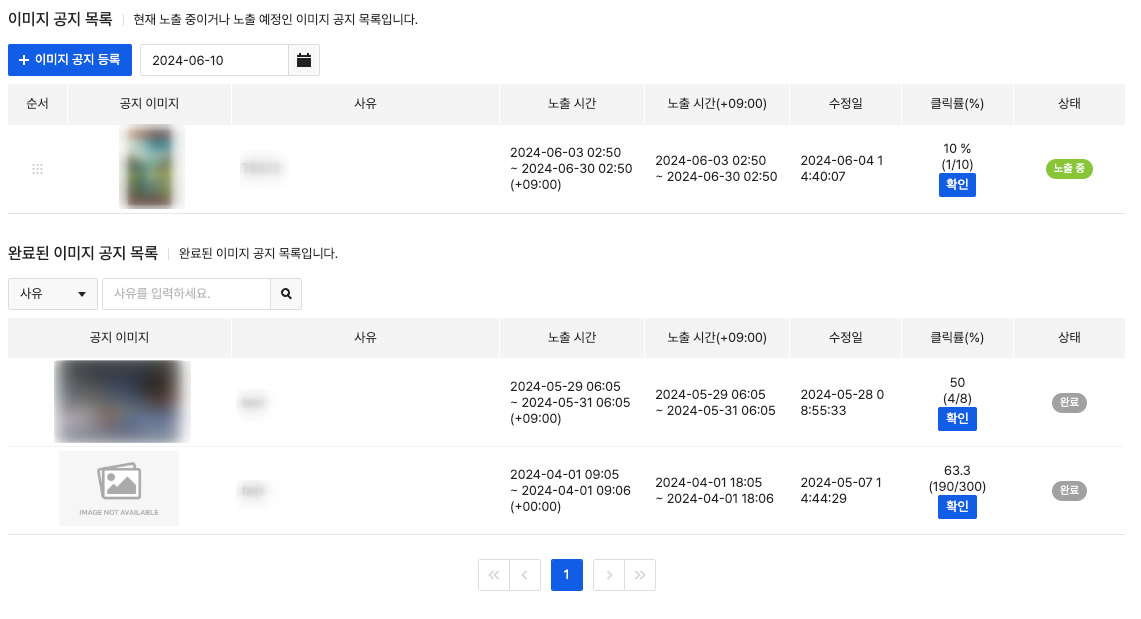Viewport: 1141px width, 619px height.
Task: Click the 2024-06-10 date input field
Action: (x=215, y=60)
